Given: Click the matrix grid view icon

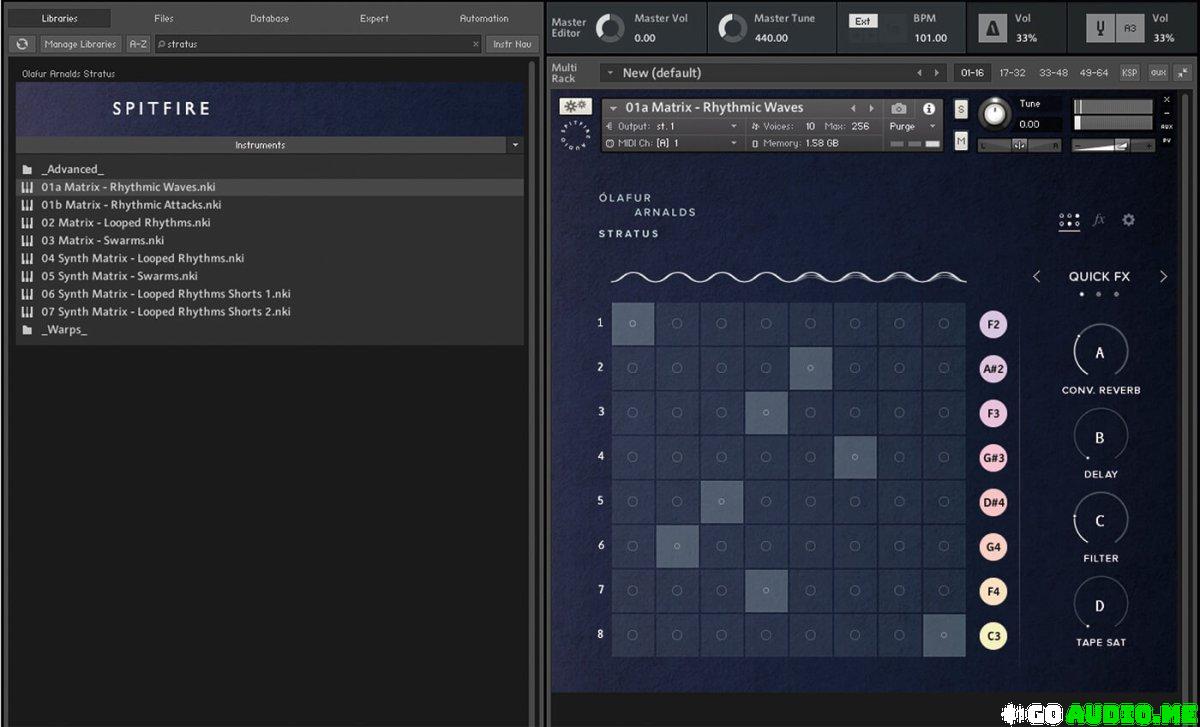Looking at the screenshot, I should (x=1069, y=220).
